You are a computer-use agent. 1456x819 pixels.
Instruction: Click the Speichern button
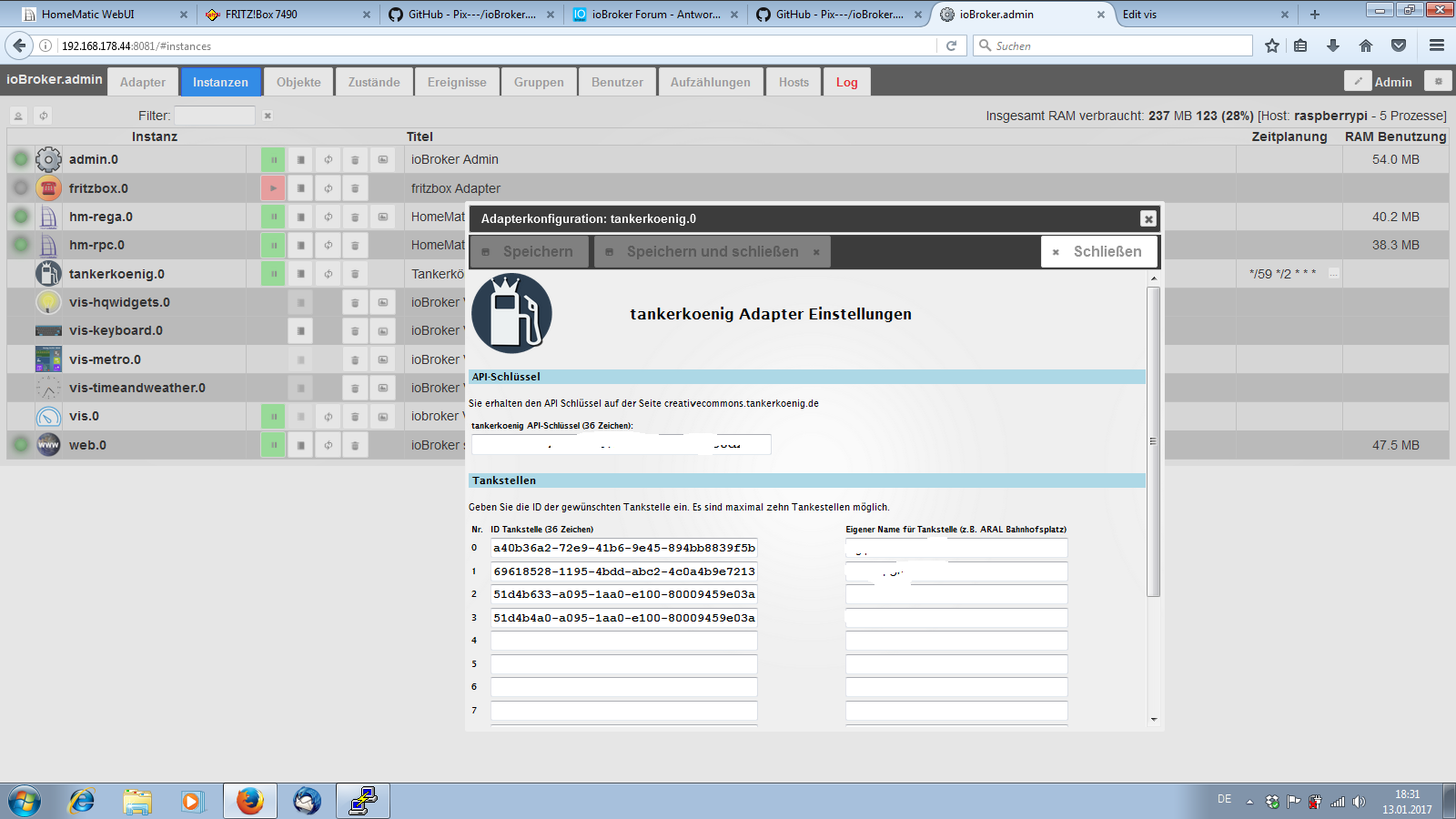click(x=528, y=251)
